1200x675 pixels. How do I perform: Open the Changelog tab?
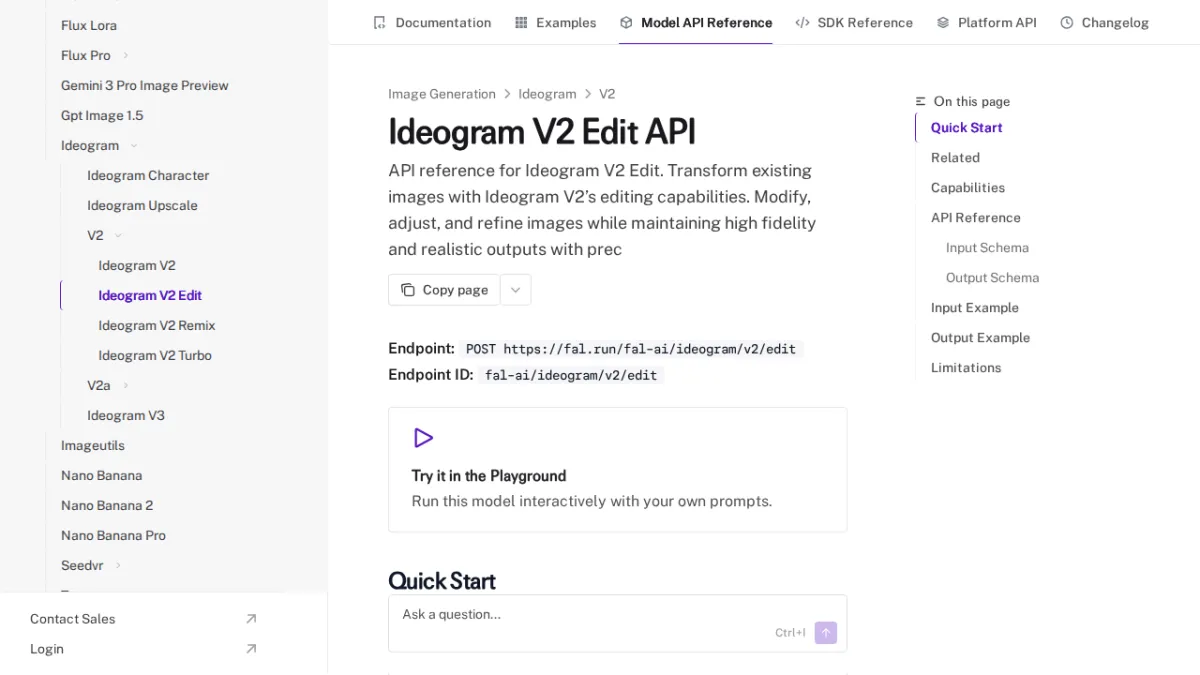[x=1104, y=22]
